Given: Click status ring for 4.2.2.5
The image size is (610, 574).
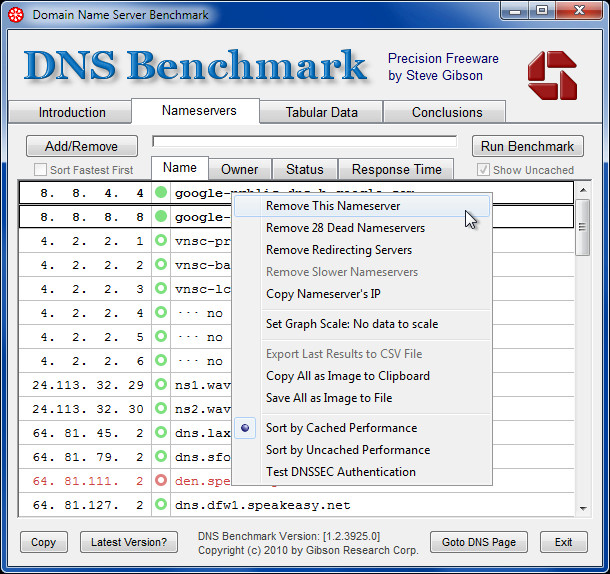Looking at the screenshot, I should (161, 337).
